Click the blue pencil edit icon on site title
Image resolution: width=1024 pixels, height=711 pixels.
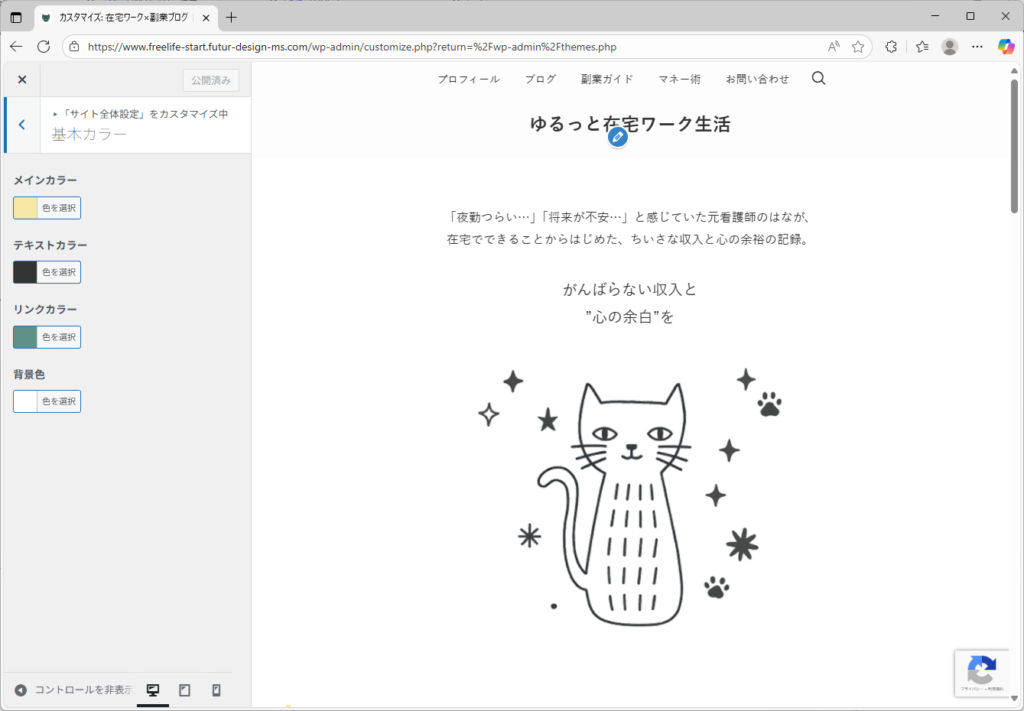[x=618, y=137]
